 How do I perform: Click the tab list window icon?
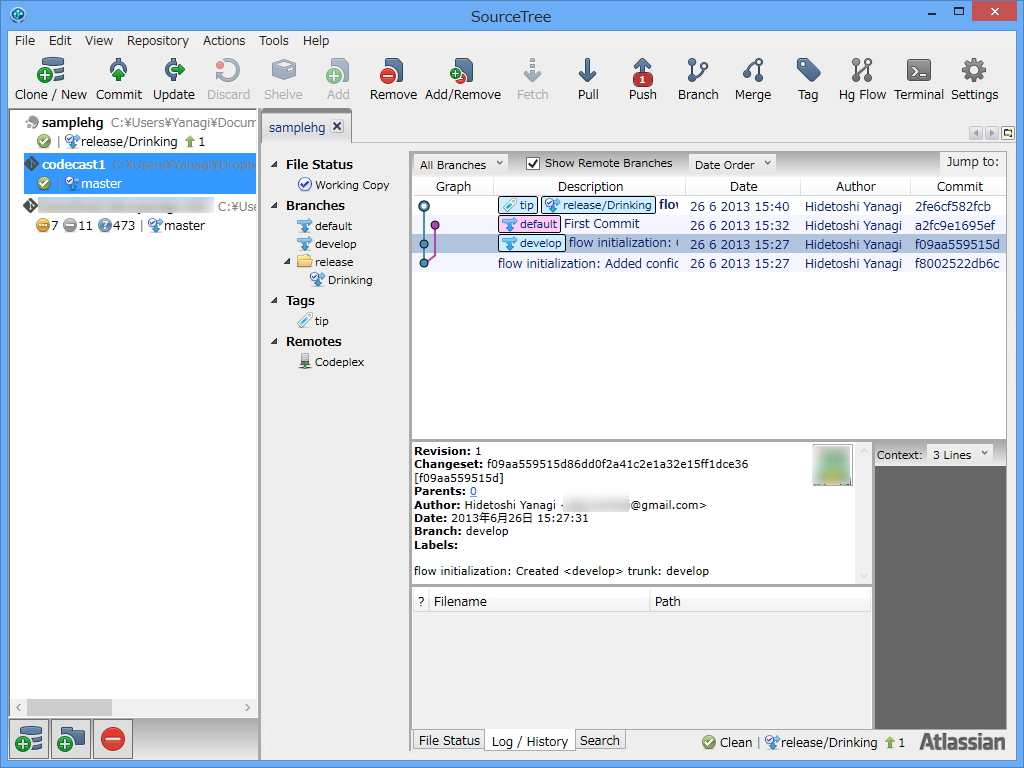click(1008, 133)
